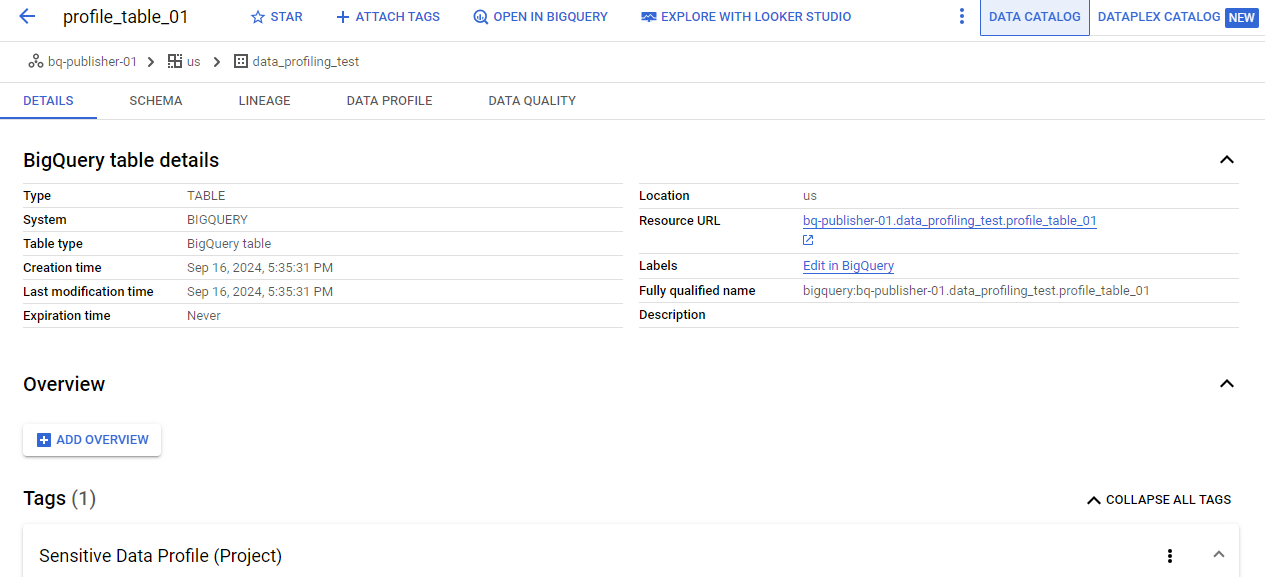Click the Sensitive Data Profile (Project) title
1265x577 pixels.
coord(160,556)
